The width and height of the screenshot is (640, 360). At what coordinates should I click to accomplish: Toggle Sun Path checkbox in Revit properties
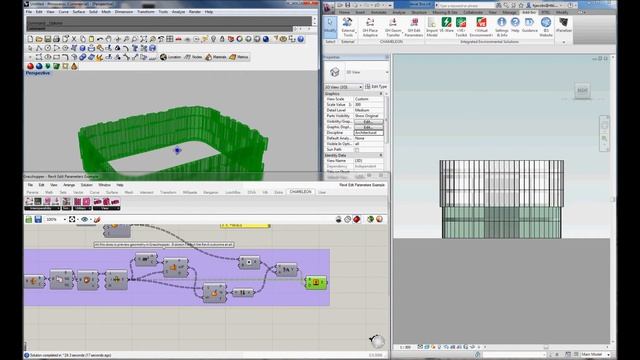pos(357,150)
